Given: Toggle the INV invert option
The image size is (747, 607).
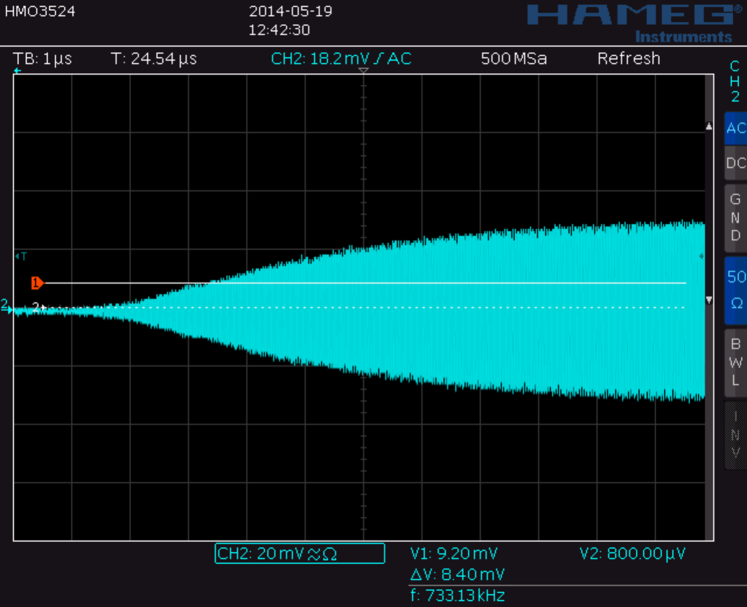Looking at the screenshot, I should coord(735,435).
